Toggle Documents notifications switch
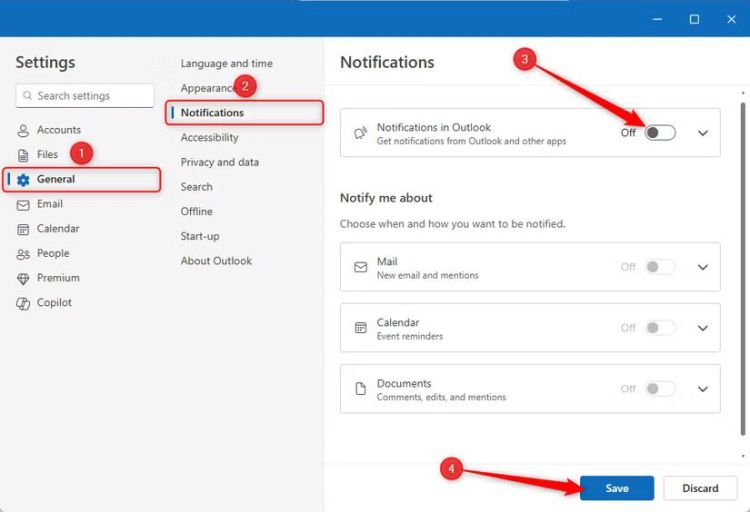This screenshot has width=750, height=512. 659,389
